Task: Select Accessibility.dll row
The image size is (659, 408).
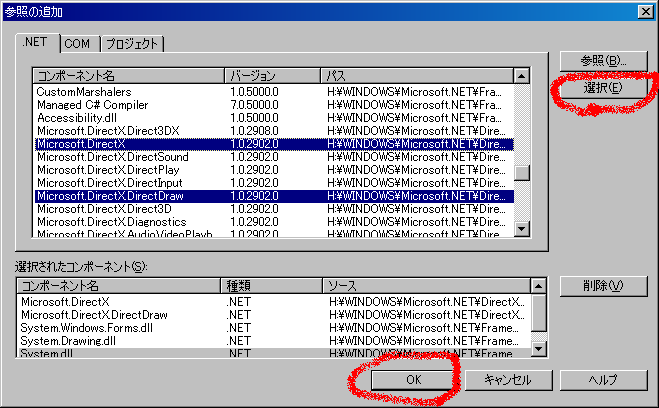Action: click(274, 118)
